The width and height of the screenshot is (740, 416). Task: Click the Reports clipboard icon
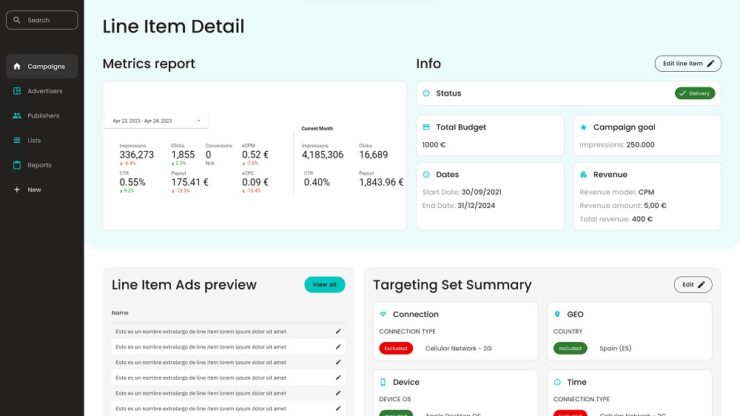click(x=17, y=165)
